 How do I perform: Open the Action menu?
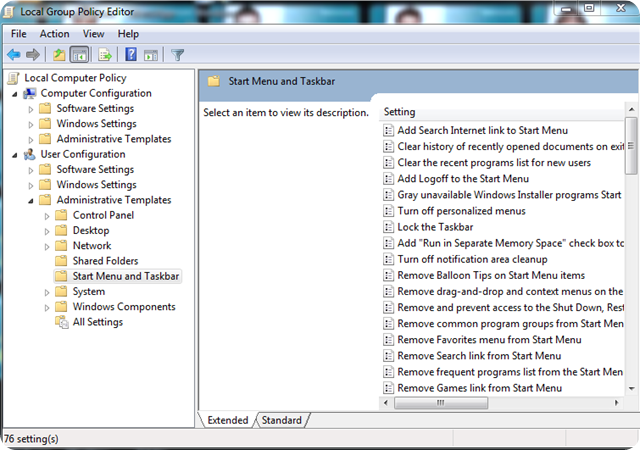point(54,34)
